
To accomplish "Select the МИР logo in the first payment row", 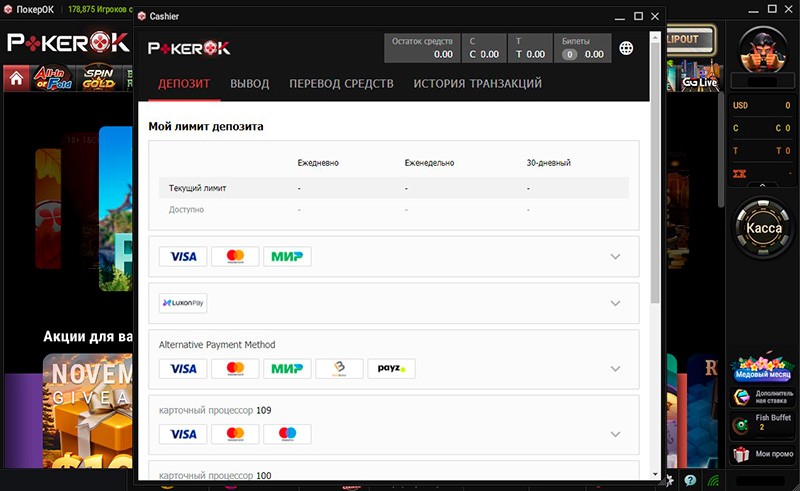I will click(287, 256).
